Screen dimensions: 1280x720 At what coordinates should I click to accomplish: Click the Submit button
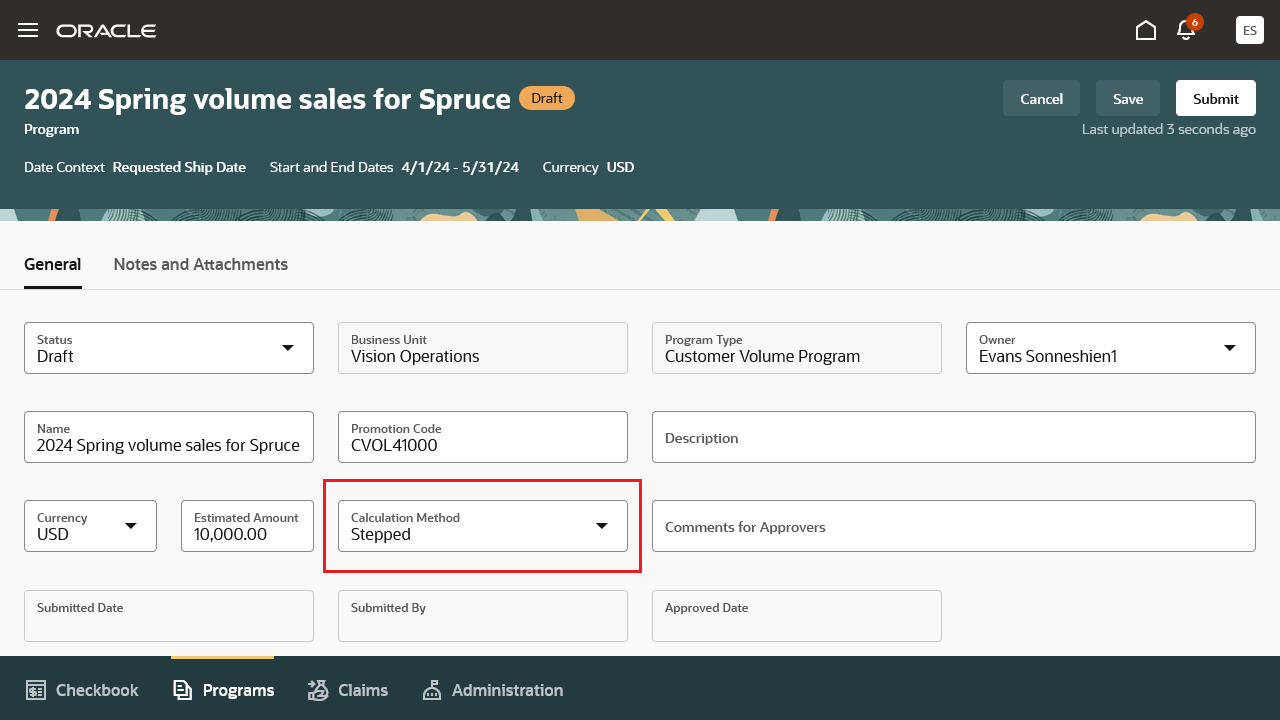pyautogui.click(x=1215, y=99)
